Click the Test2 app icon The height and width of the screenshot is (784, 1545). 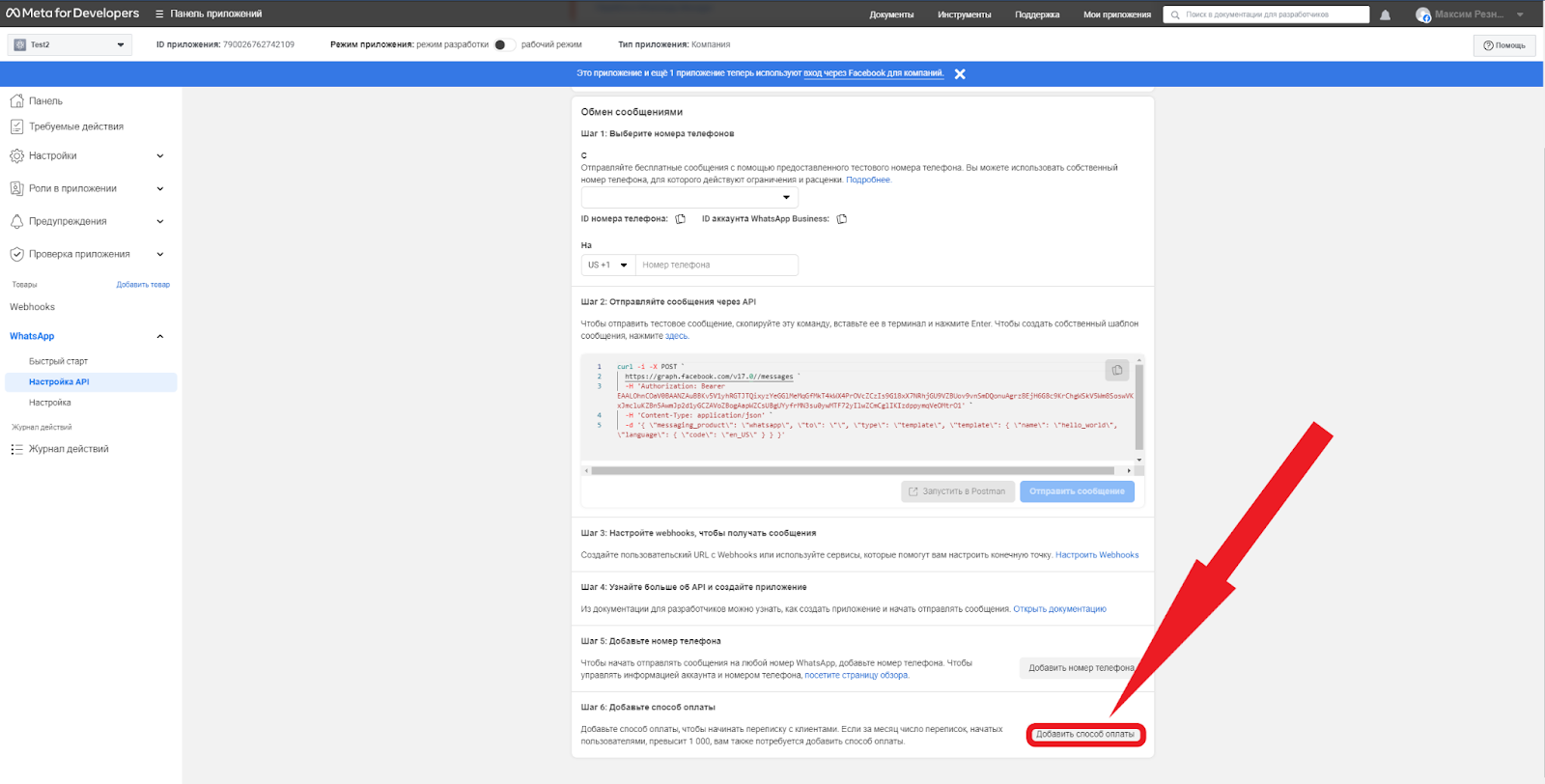click(x=20, y=44)
